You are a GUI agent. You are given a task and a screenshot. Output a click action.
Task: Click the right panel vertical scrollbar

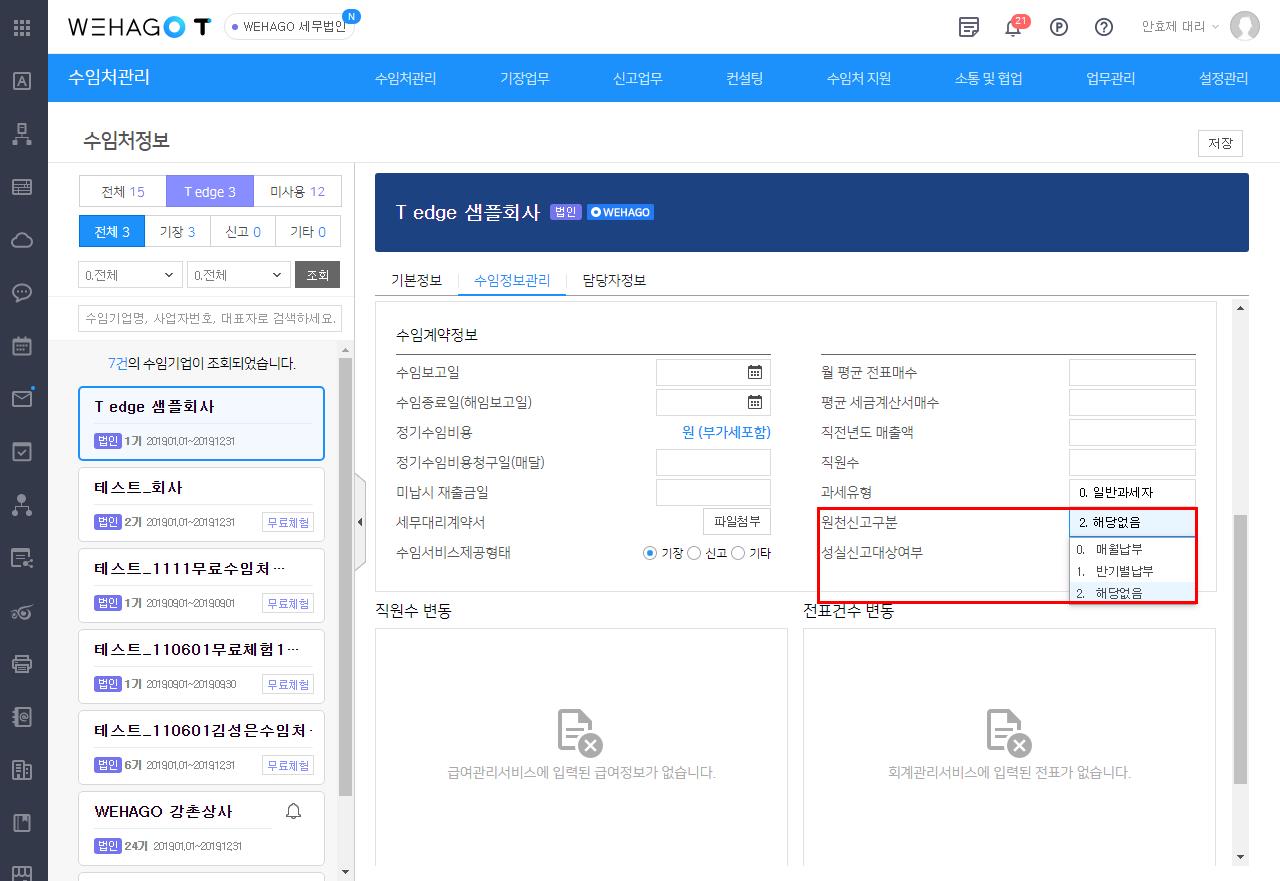(1241, 650)
